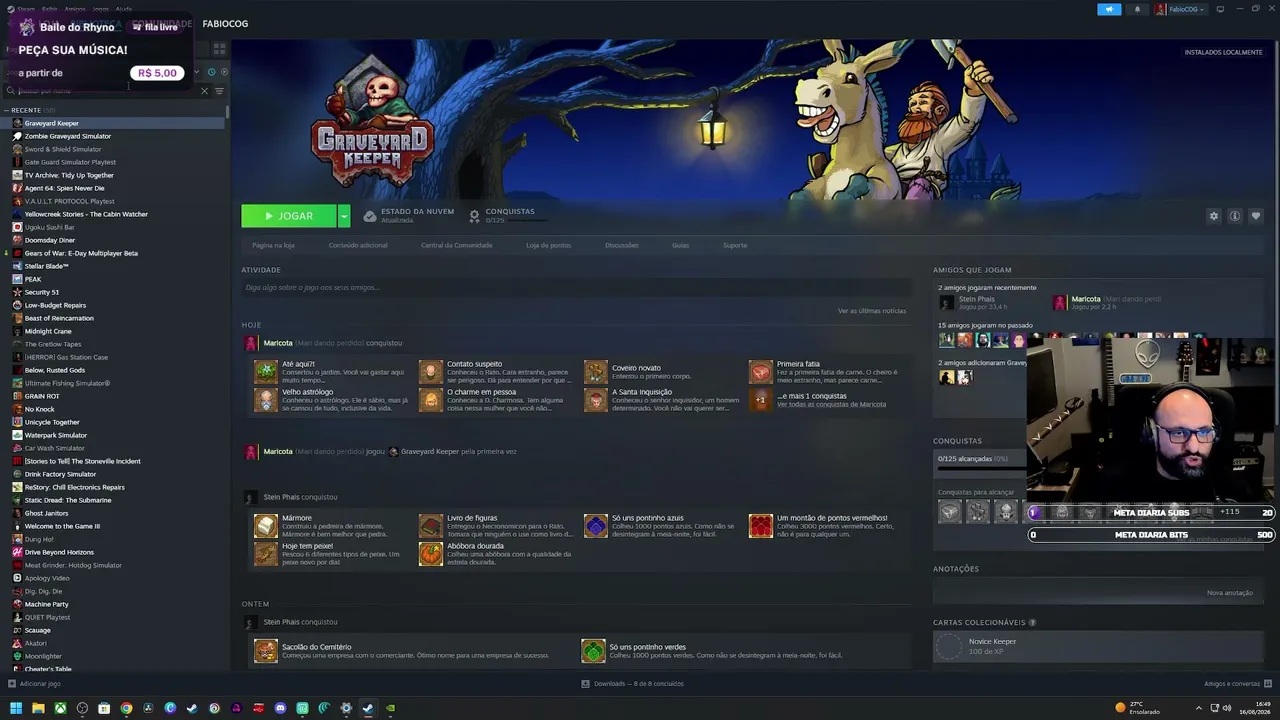Open the Loja de pontos tab
The width and height of the screenshot is (1280, 720).
(x=549, y=245)
